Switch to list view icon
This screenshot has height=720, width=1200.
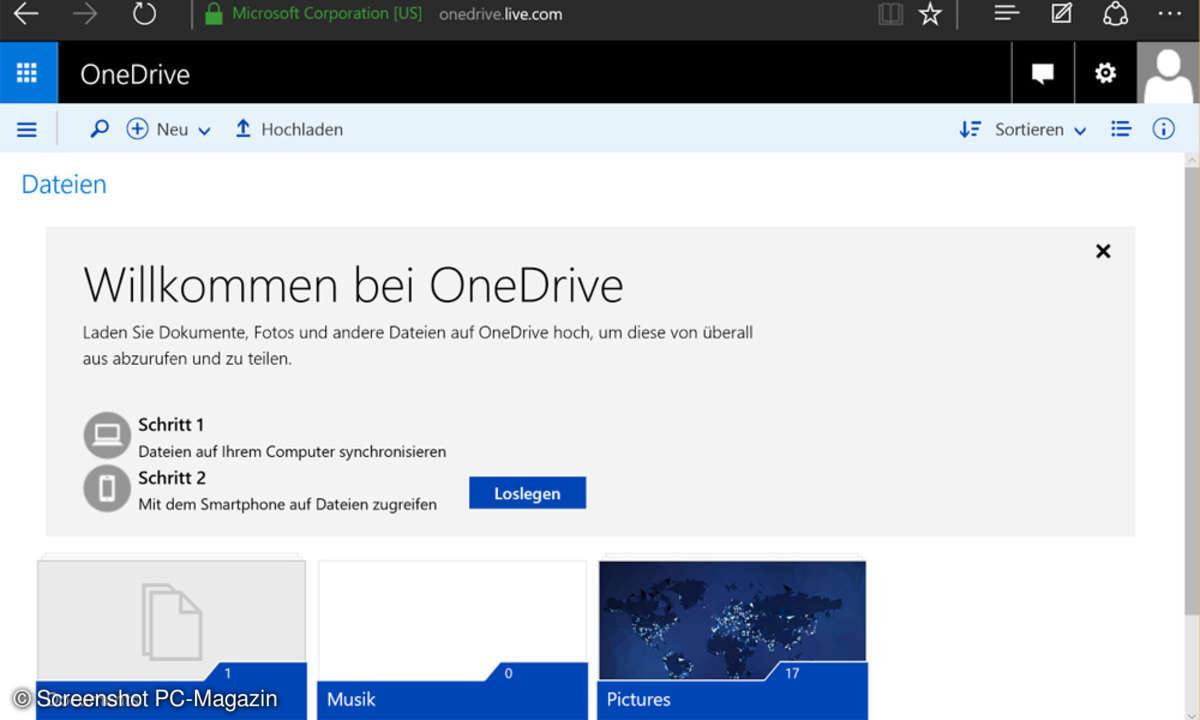click(x=1121, y=129)
